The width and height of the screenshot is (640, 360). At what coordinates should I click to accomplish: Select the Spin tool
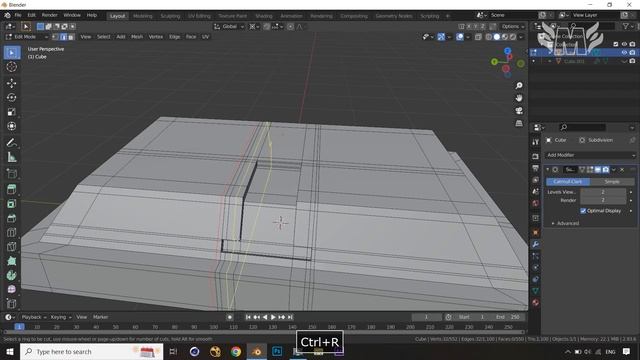(x=11, y=275)
